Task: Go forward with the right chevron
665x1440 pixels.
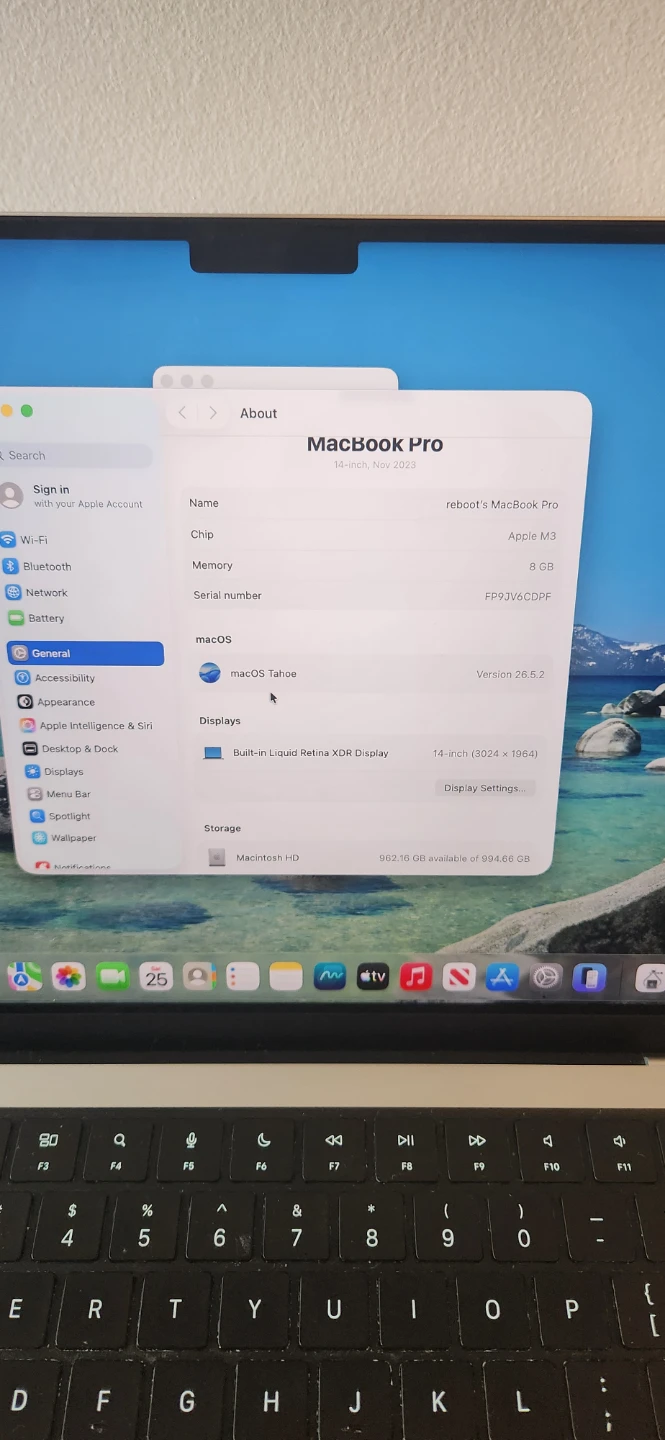Action: point(213,413)
